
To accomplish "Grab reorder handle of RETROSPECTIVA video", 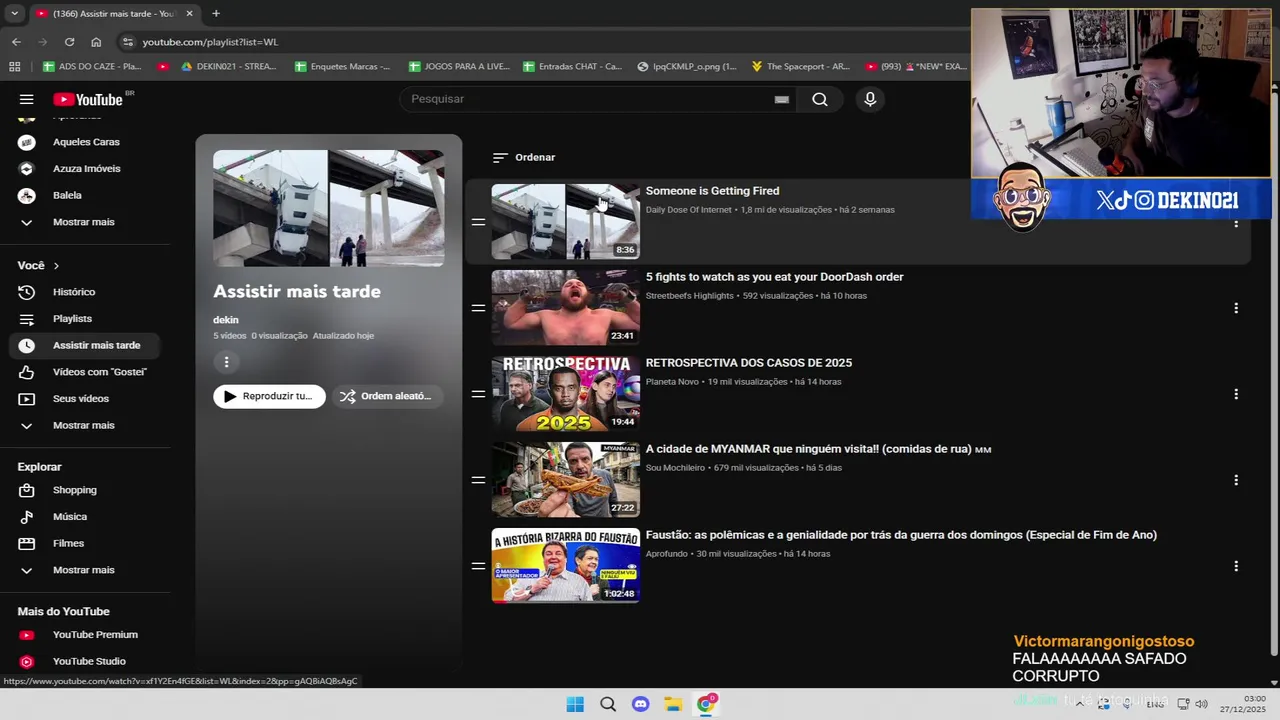I will coord(478,394).
